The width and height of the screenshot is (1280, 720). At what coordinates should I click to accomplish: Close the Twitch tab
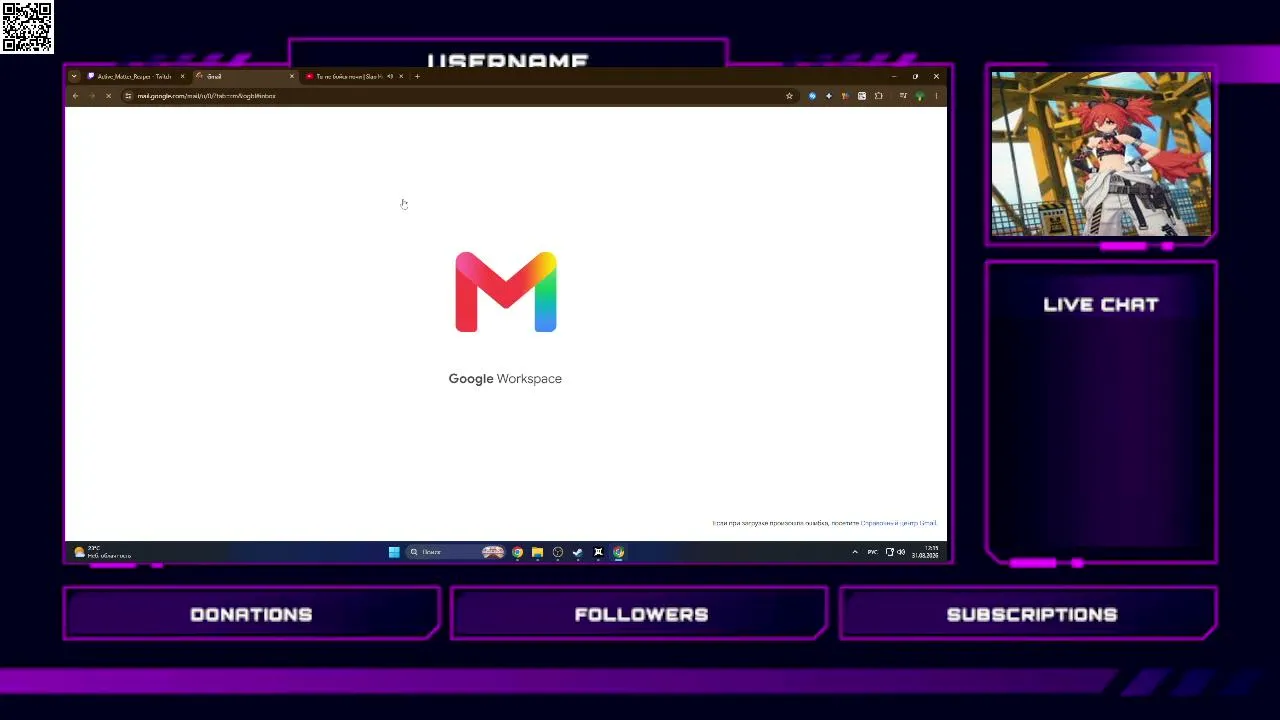tap(182, 76)
